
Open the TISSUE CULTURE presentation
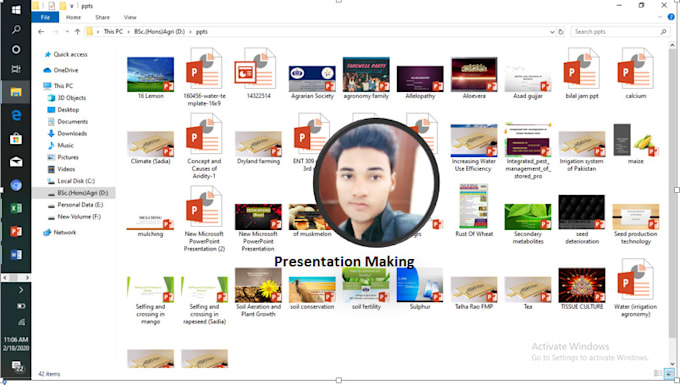click(x=582, y=288)
